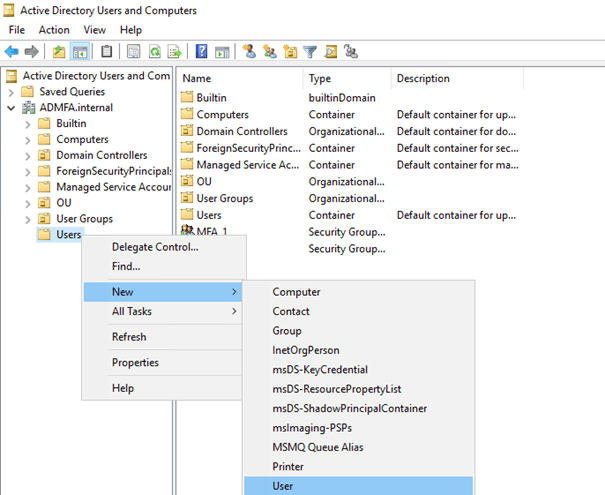
Task: Select Group in the New submenu
Action: point(287,331)
